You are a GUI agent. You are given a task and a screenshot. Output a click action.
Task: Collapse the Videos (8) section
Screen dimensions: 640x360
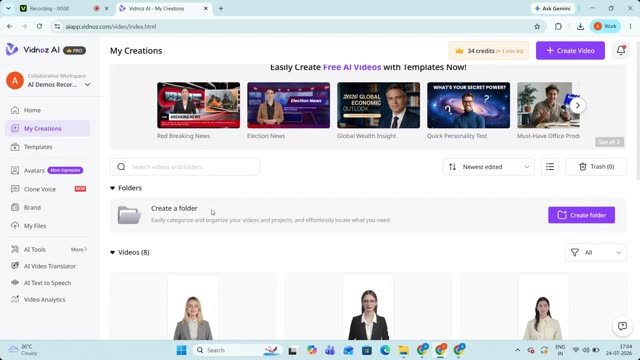pyautogui.click(x=112, y=253)
